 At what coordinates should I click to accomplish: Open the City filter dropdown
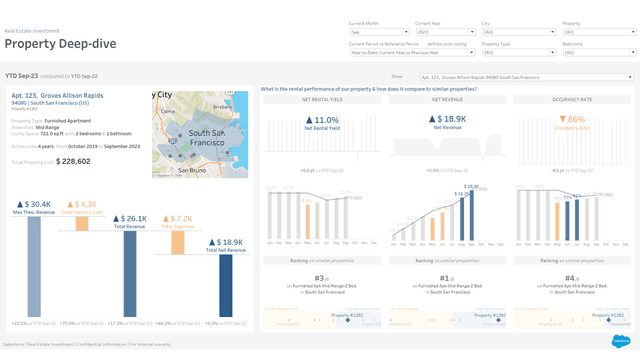pyautogui.click(x=519, y=32)
